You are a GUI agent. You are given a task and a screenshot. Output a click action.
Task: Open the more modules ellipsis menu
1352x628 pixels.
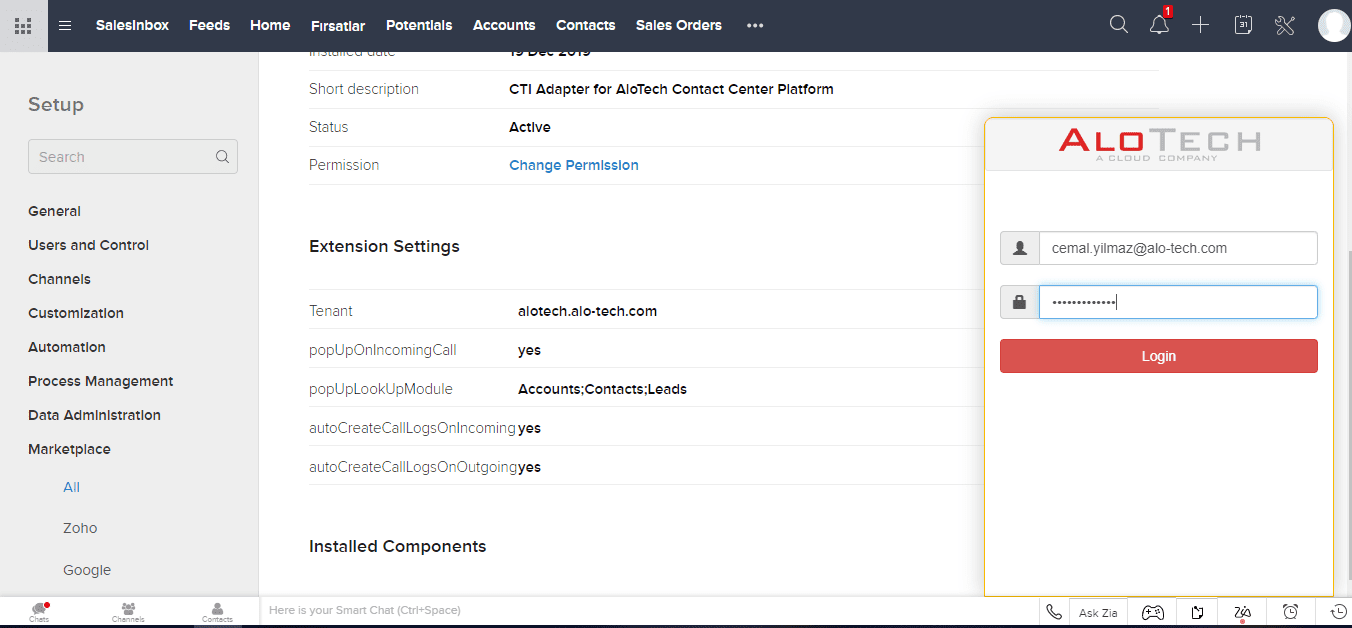755,25
